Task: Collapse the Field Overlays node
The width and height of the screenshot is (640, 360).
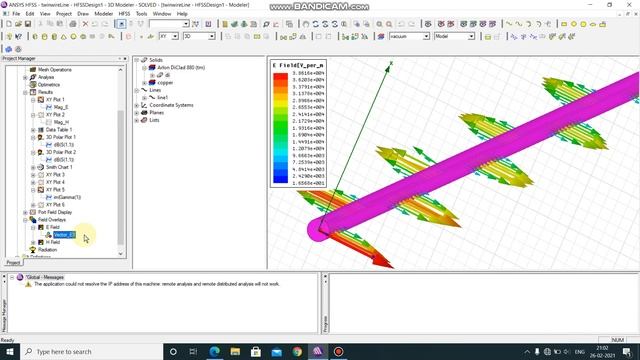Action: coord(25,220)
